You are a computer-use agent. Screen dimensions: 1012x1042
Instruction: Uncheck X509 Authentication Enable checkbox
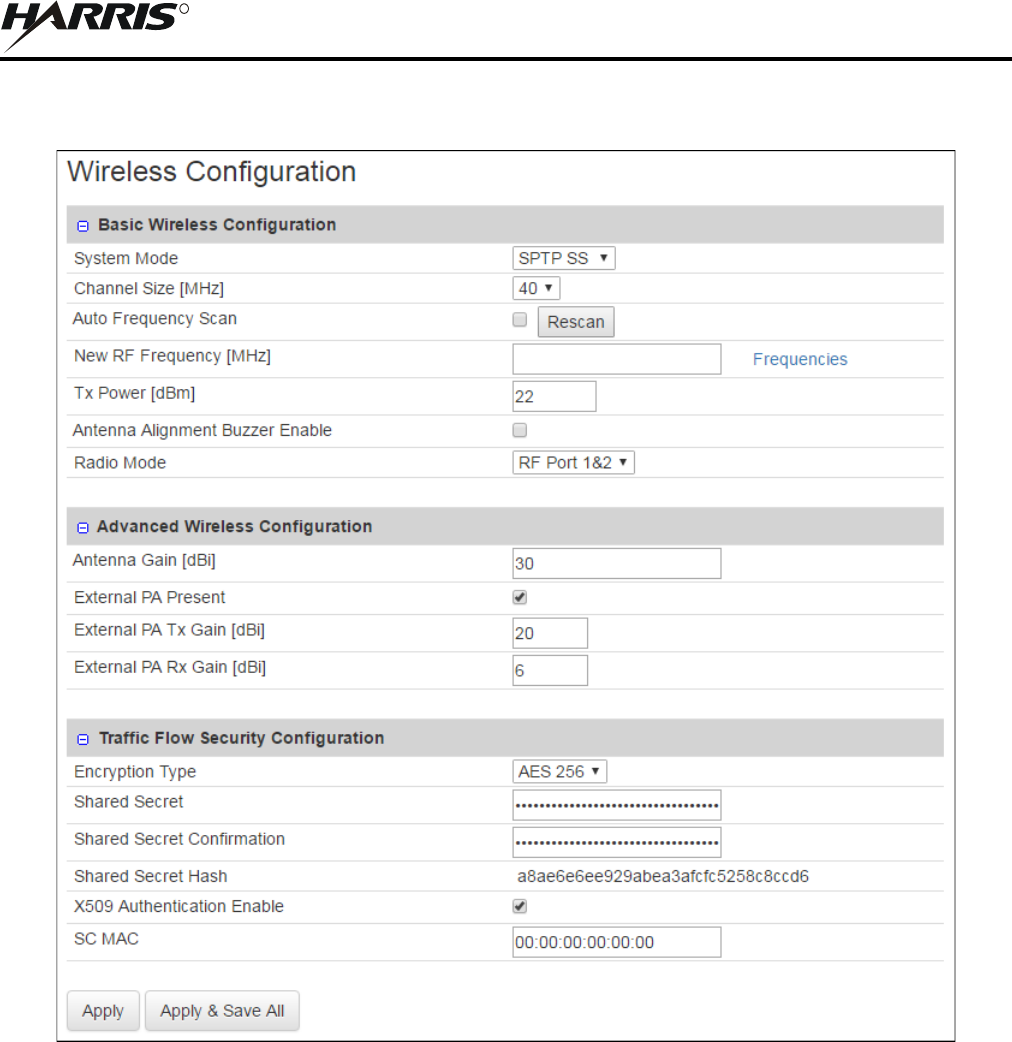click(520, 906)
